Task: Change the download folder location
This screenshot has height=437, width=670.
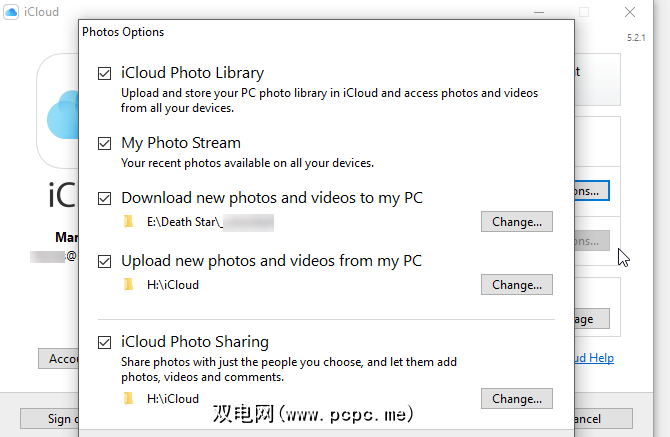Action: point(516,222)
